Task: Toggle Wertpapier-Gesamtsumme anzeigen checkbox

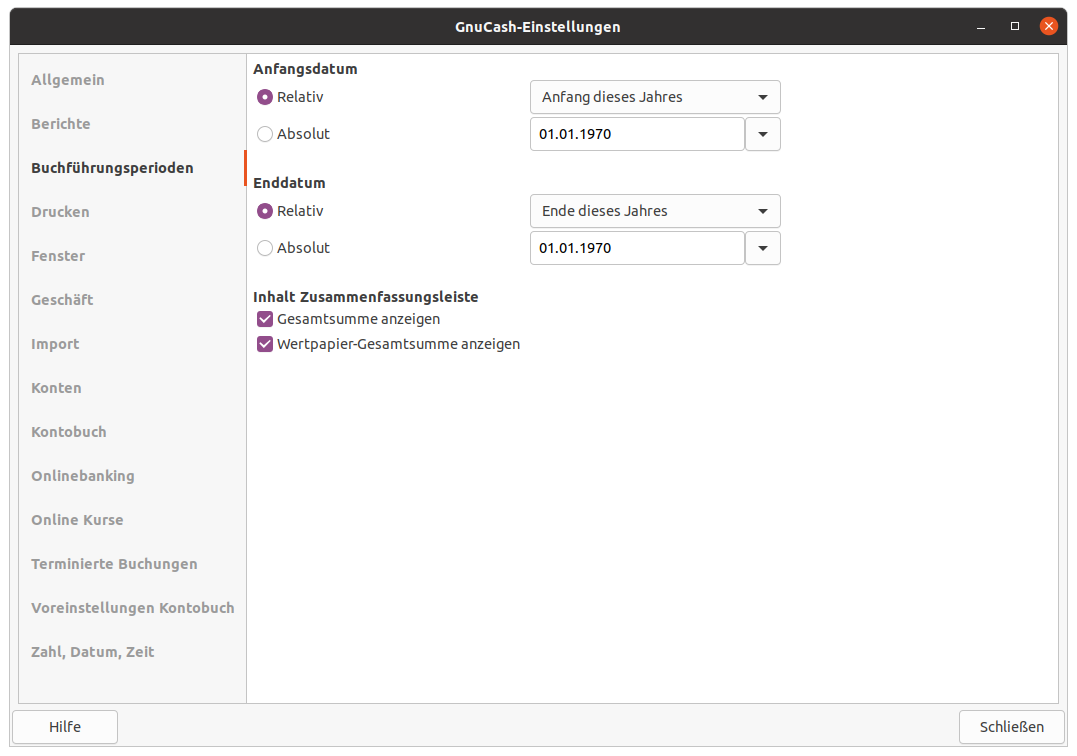Action: pyautogui.click(x=265, y=344)
